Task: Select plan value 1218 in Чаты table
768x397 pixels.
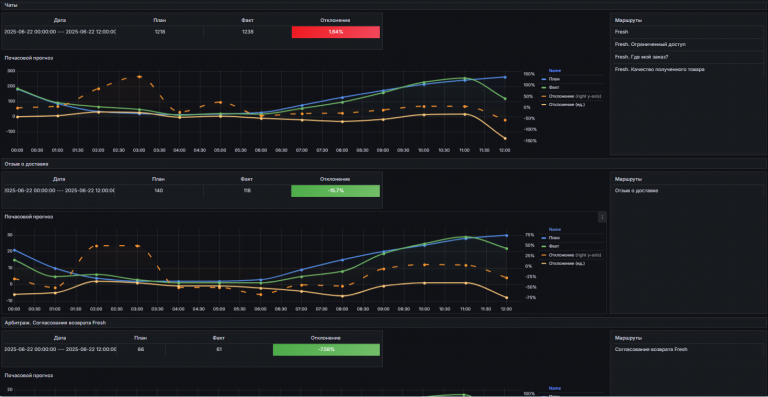Action: (160, 32)
